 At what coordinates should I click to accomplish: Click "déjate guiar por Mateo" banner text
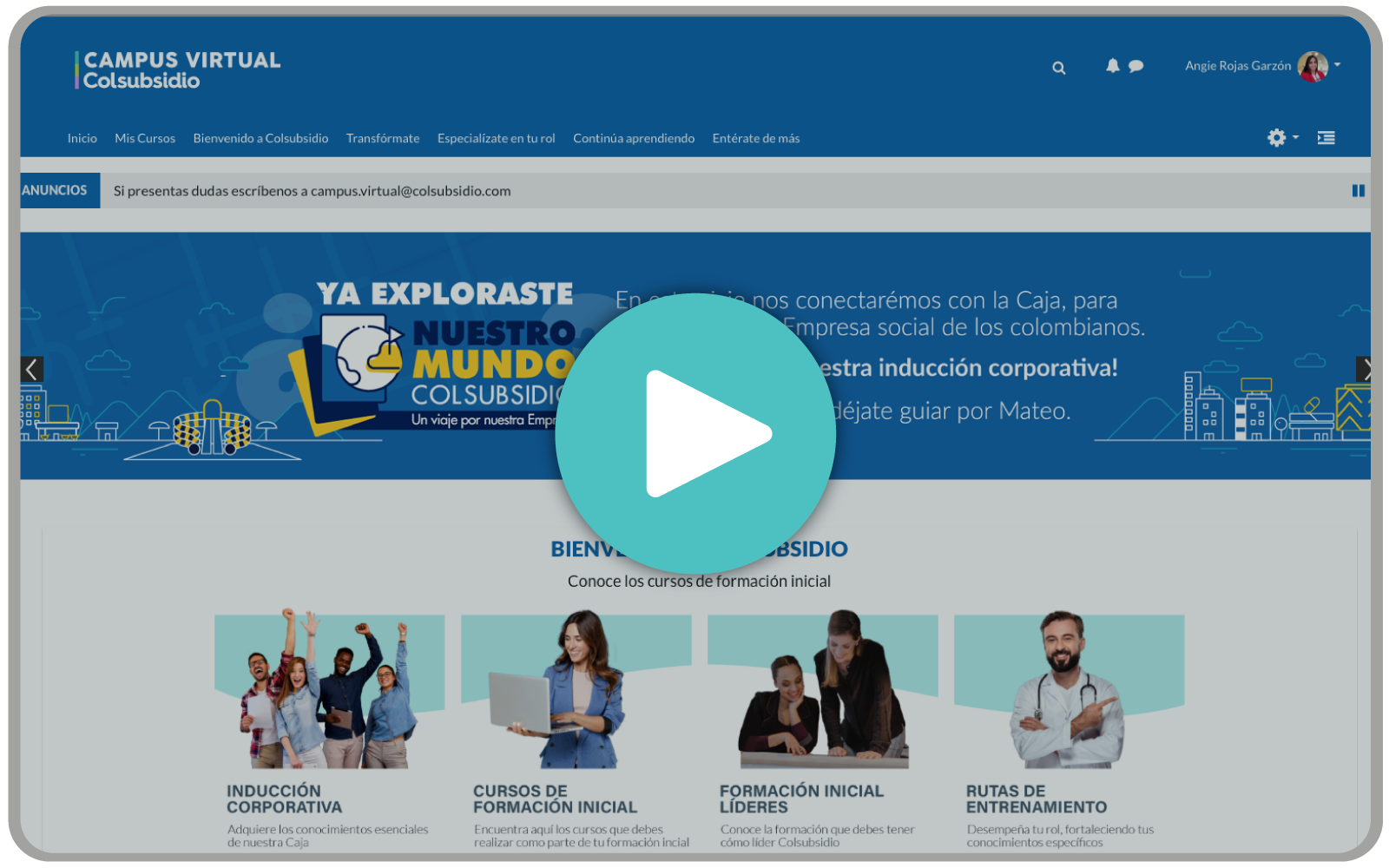(952, 411)
